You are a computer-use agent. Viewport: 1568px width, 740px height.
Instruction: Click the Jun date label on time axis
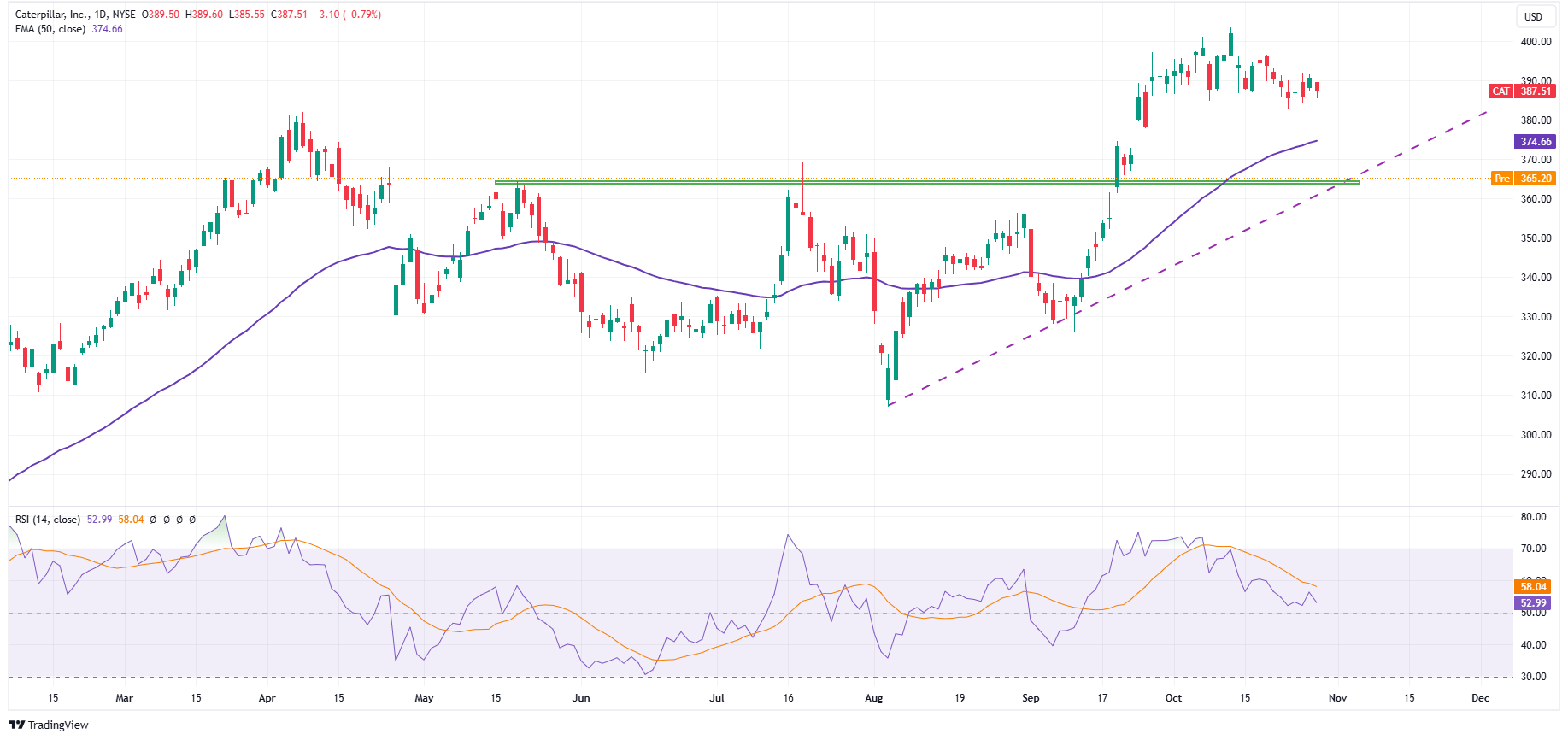581,698
